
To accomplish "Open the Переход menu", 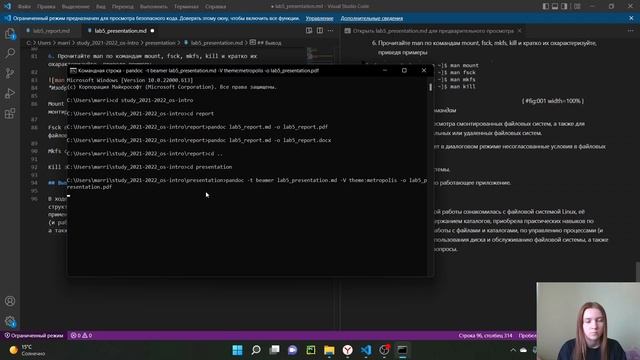I will [x=122, y=7].
